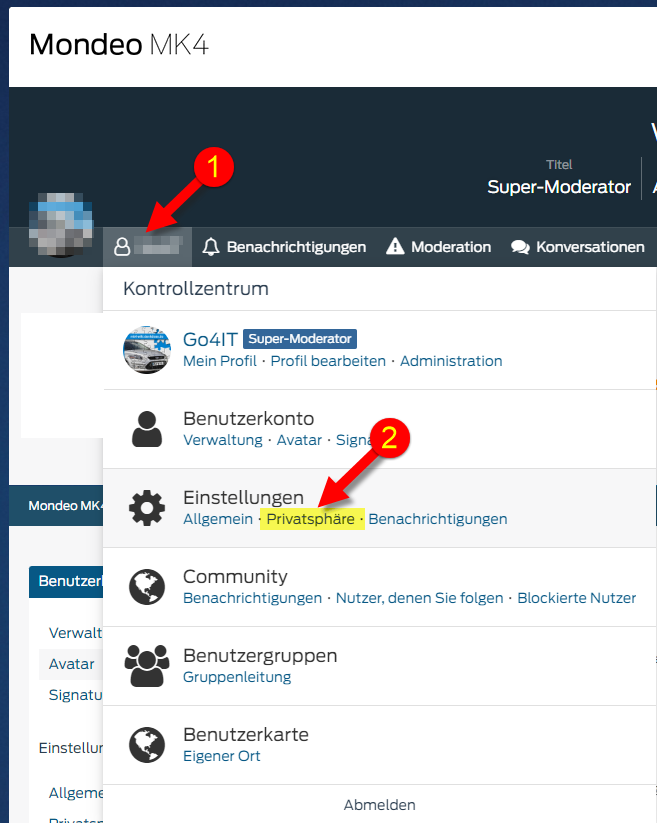
Task: Click the Benutzerkonto person icon
Action: [147, 429]
